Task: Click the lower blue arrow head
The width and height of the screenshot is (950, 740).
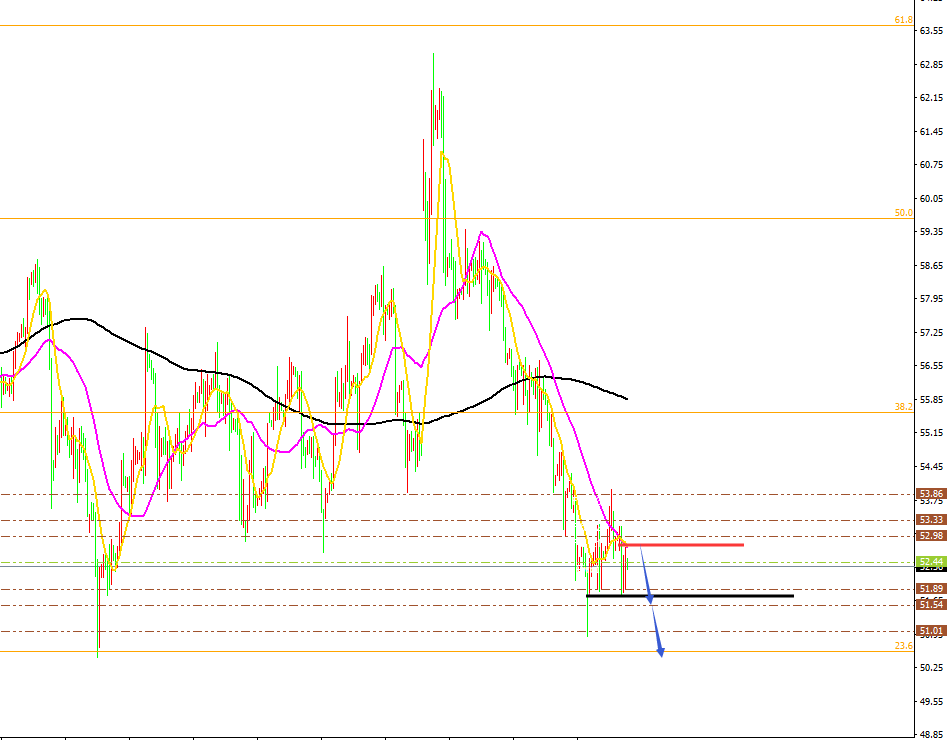Action: (x=660, y=652)
